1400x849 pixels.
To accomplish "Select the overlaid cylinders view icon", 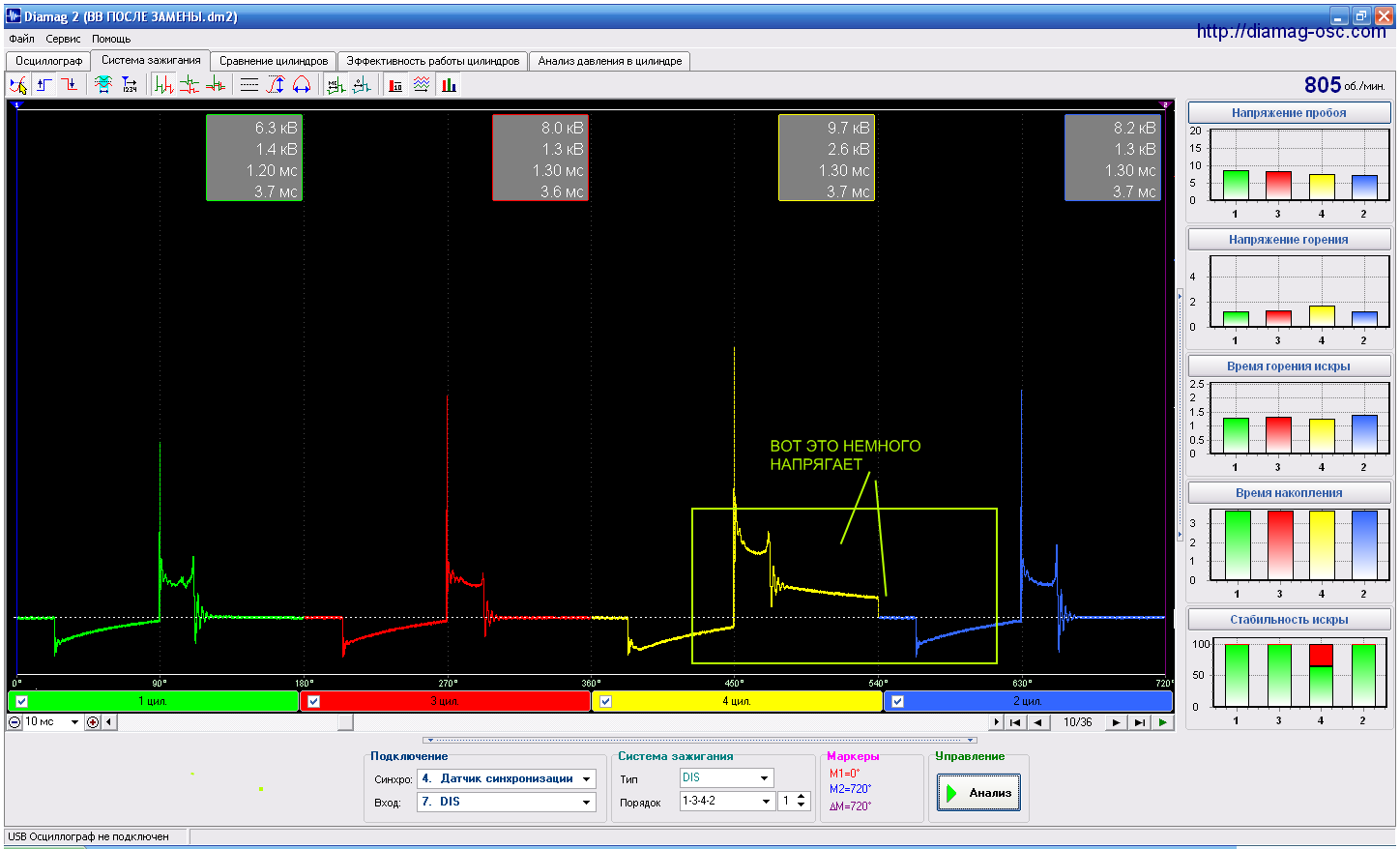I will [216, 85].
